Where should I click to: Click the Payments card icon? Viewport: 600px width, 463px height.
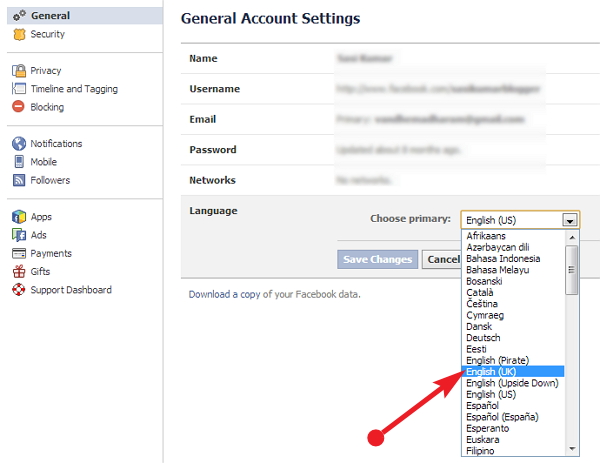tap(19, 253)
